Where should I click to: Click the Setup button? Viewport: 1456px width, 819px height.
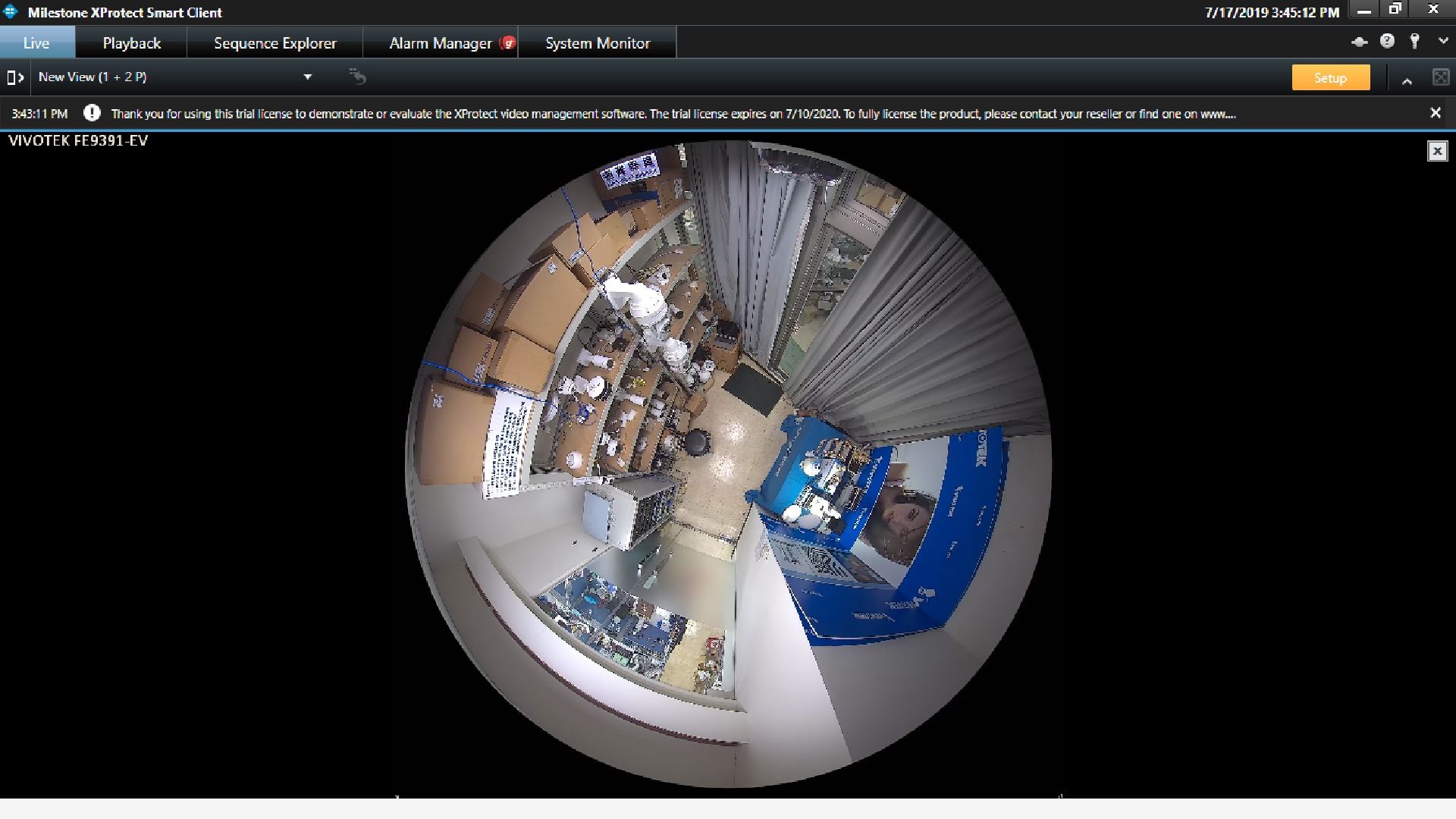coord(1331,77)
